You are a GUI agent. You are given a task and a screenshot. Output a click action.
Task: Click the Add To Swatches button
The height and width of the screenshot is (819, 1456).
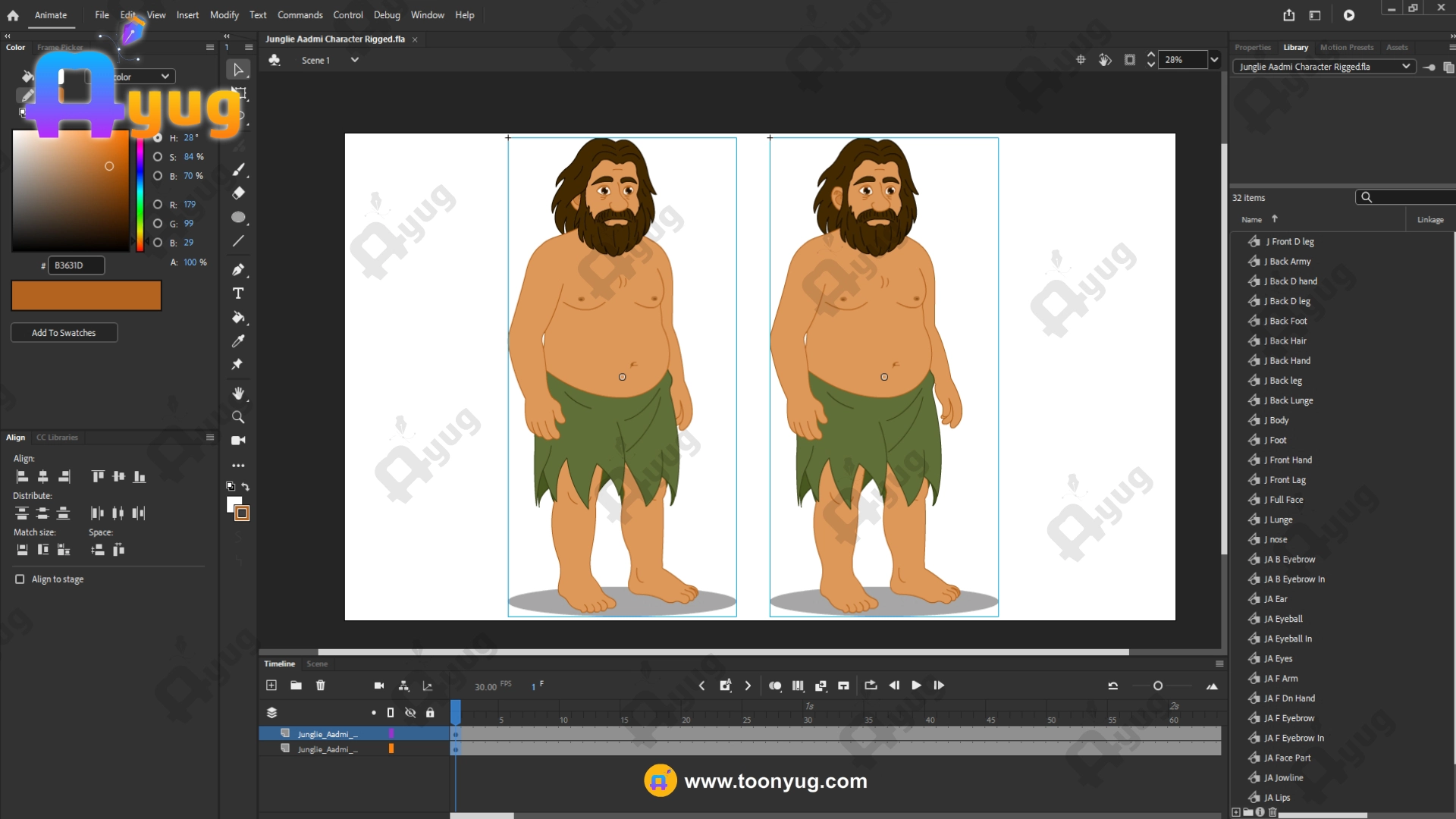tap(64, 333)
